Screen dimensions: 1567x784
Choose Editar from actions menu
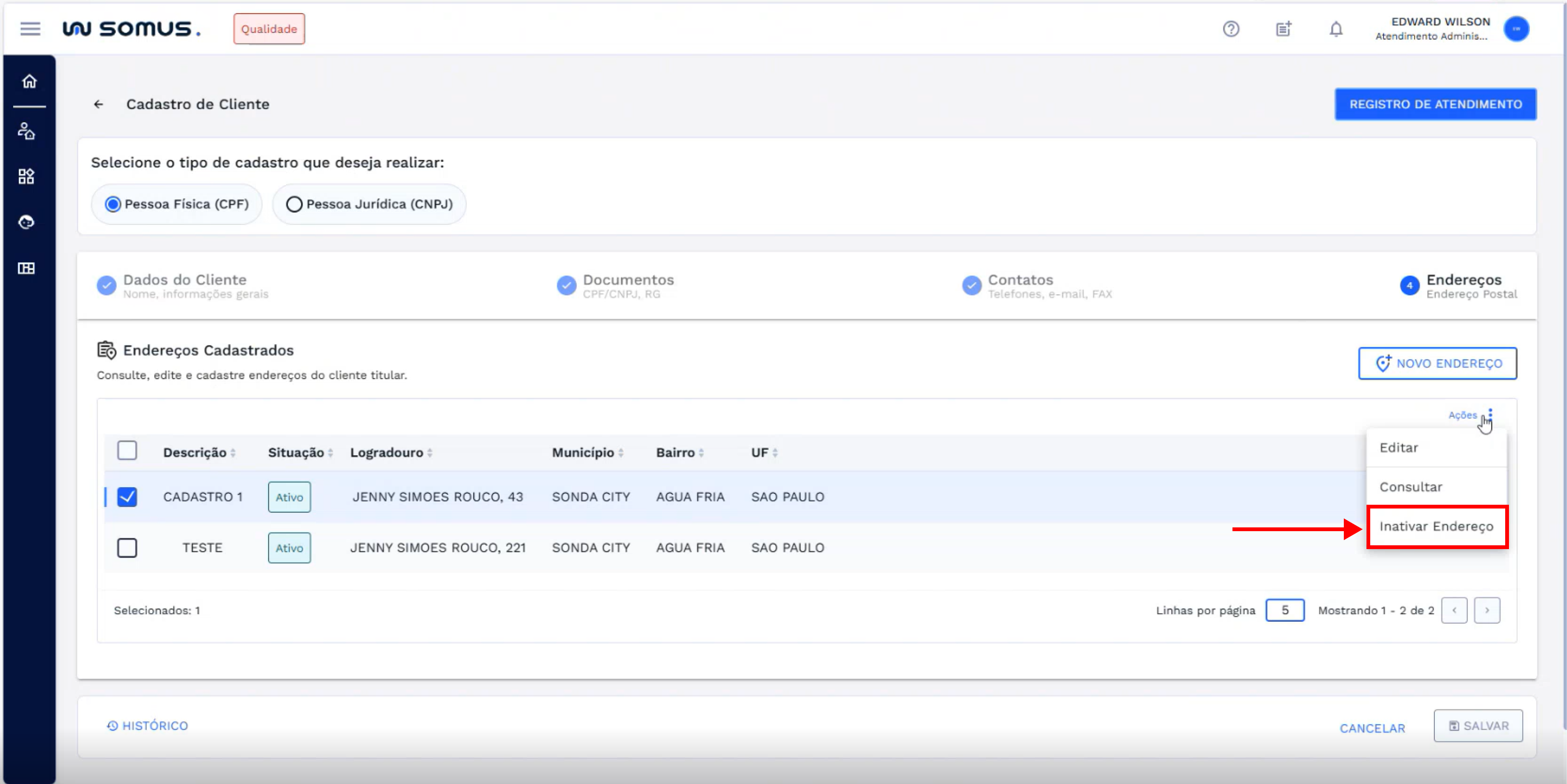[1399, 448]
